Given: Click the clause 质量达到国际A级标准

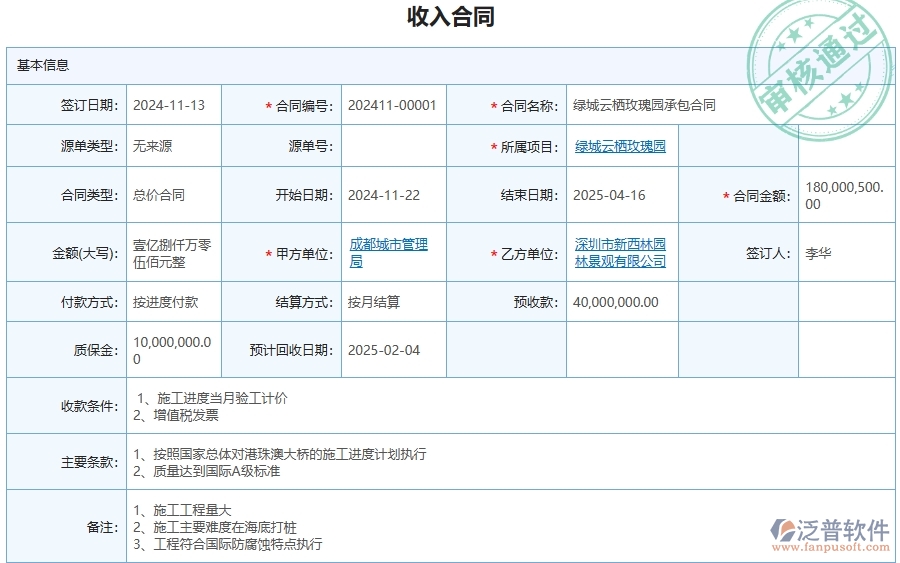Looking at the screenshot, I should [216, 471].
